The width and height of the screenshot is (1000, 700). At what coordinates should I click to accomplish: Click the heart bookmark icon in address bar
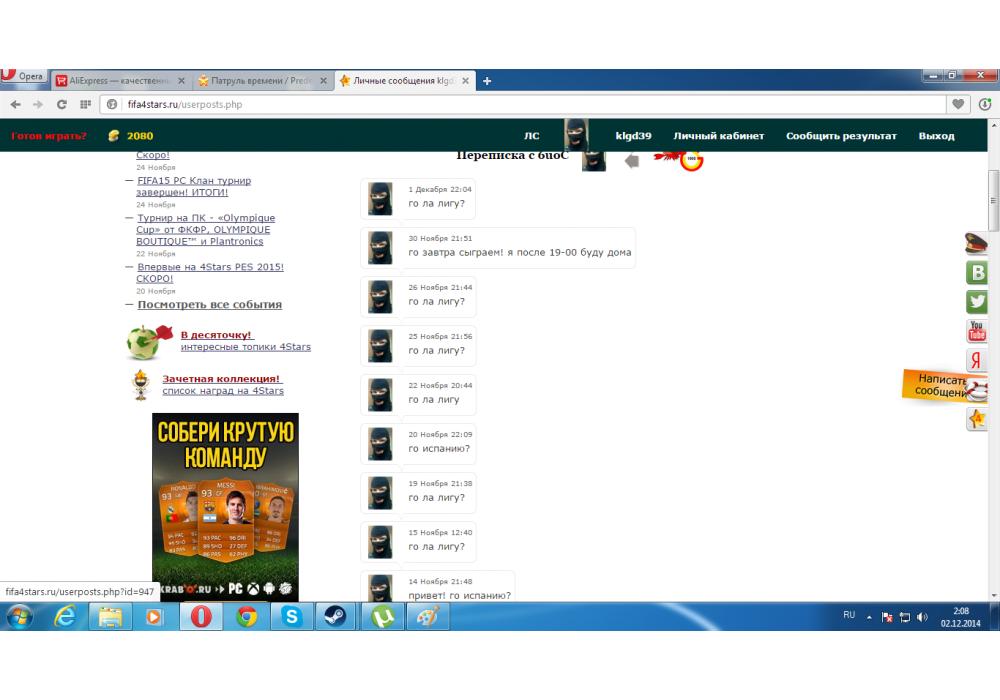(x=959, y=104)
